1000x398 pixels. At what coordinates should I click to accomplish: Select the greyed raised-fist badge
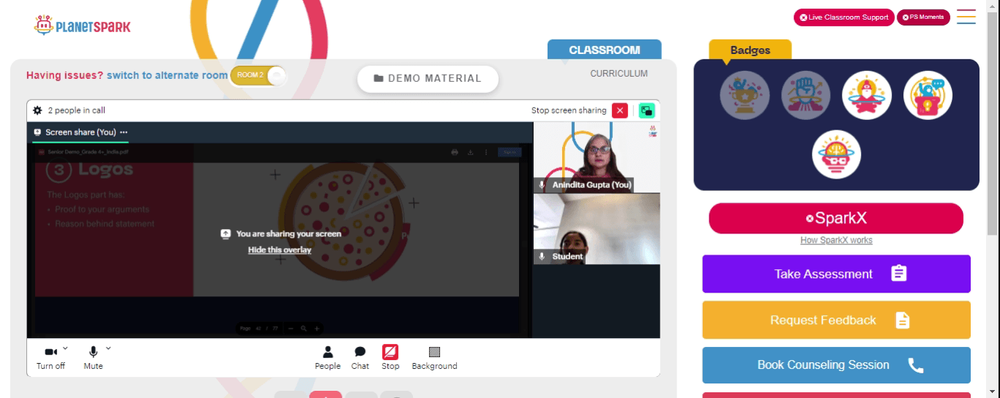[805, 96]
